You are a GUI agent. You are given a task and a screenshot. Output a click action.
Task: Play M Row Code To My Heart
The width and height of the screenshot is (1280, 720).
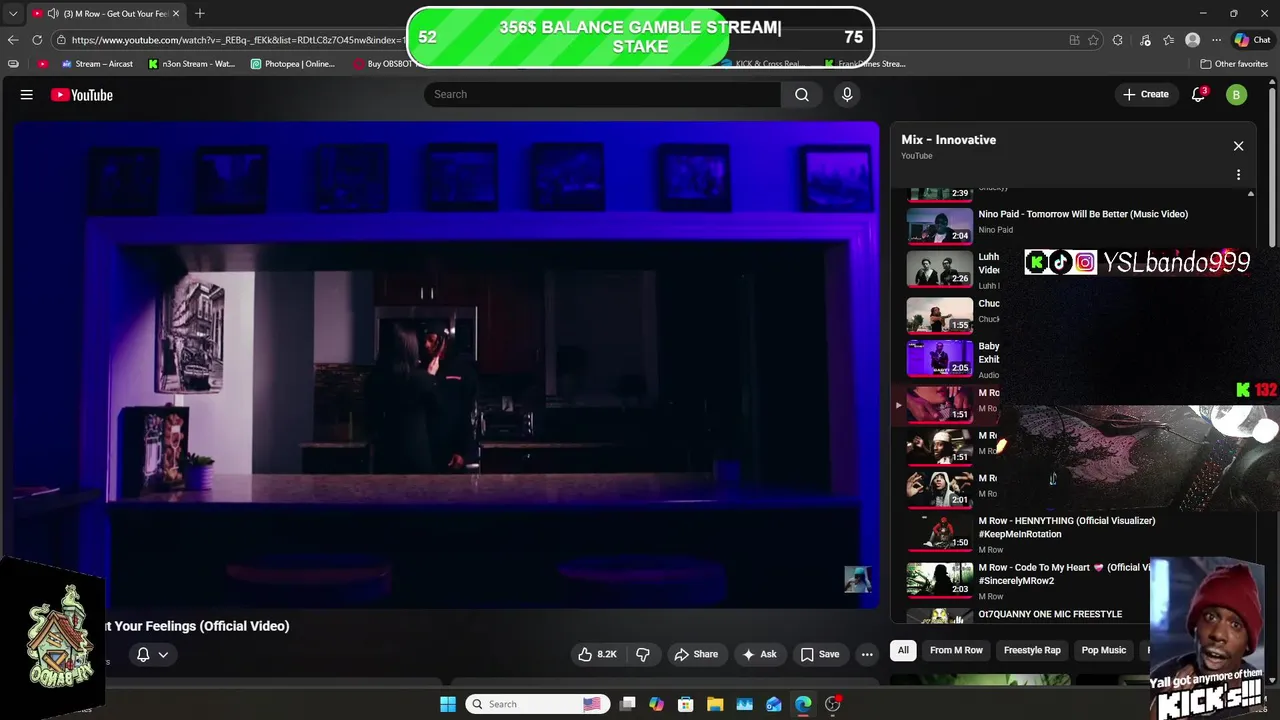(1064, 574)
